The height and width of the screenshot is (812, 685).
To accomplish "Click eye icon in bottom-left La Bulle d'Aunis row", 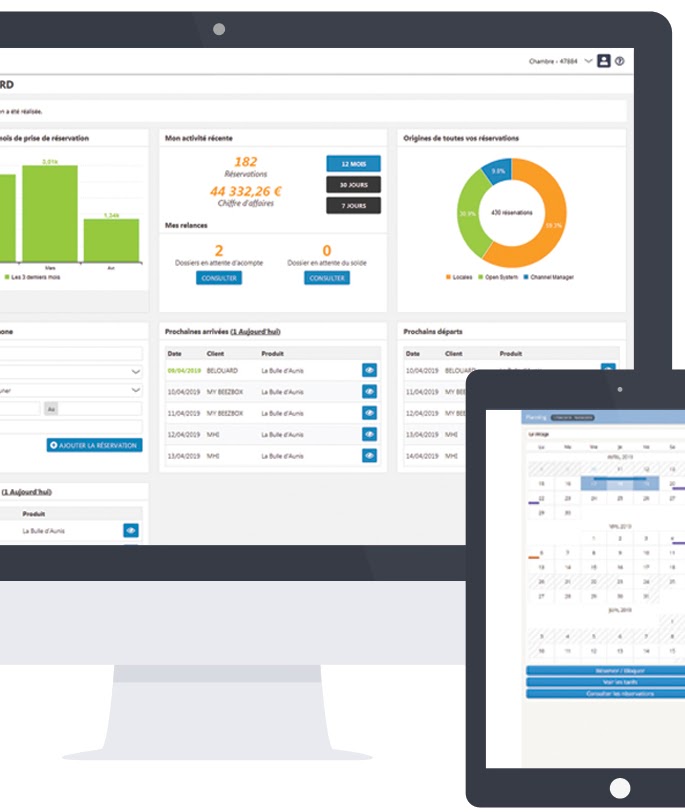I will [x=130, y=530].
